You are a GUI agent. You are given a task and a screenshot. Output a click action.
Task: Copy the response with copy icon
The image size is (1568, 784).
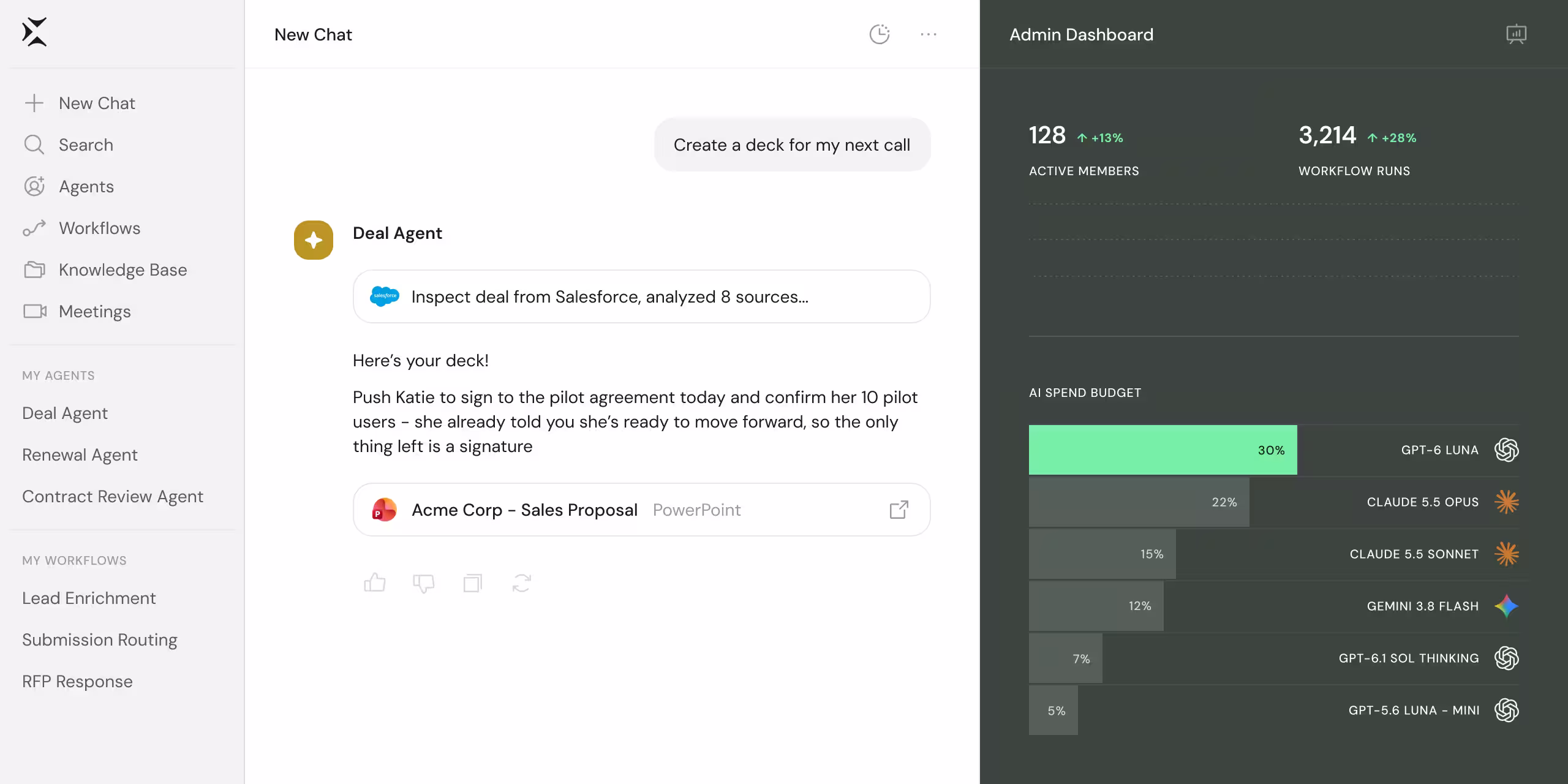point(473,582)
